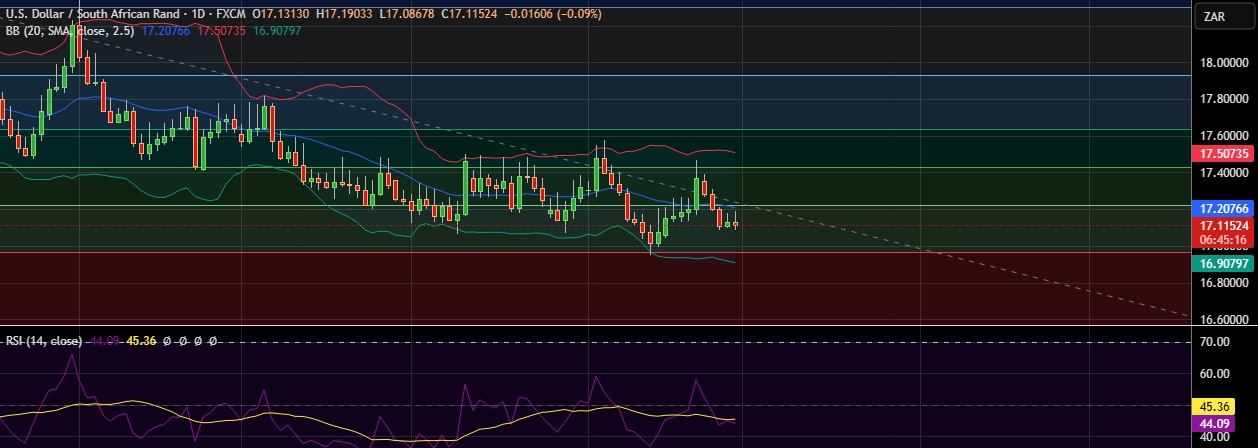Image resolution: width=1258 pixels, height=448 pixels.
Task: Click the 60.00 level on RSI scale
Action: (1214, 374)
